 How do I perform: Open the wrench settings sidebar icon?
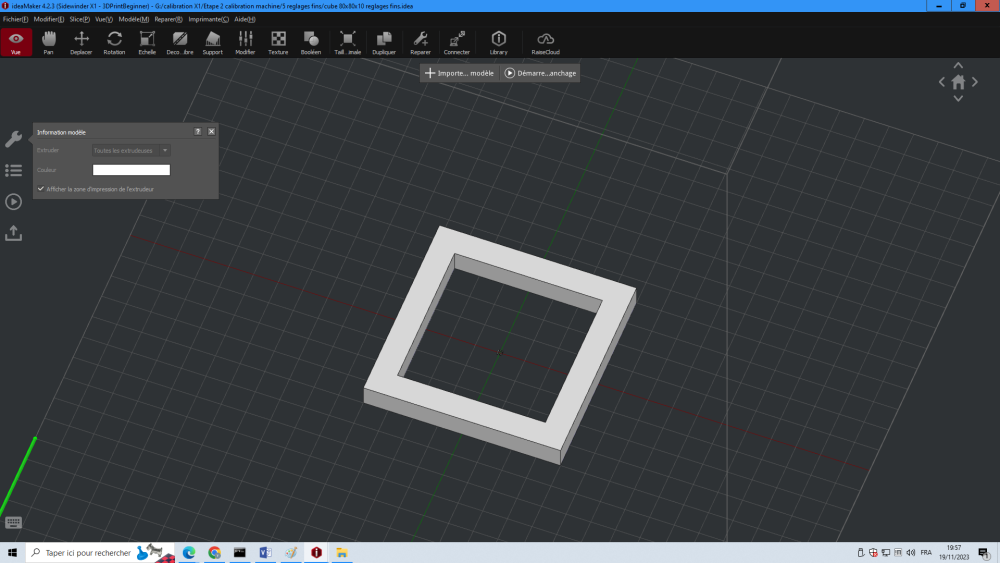pos(13,139)
